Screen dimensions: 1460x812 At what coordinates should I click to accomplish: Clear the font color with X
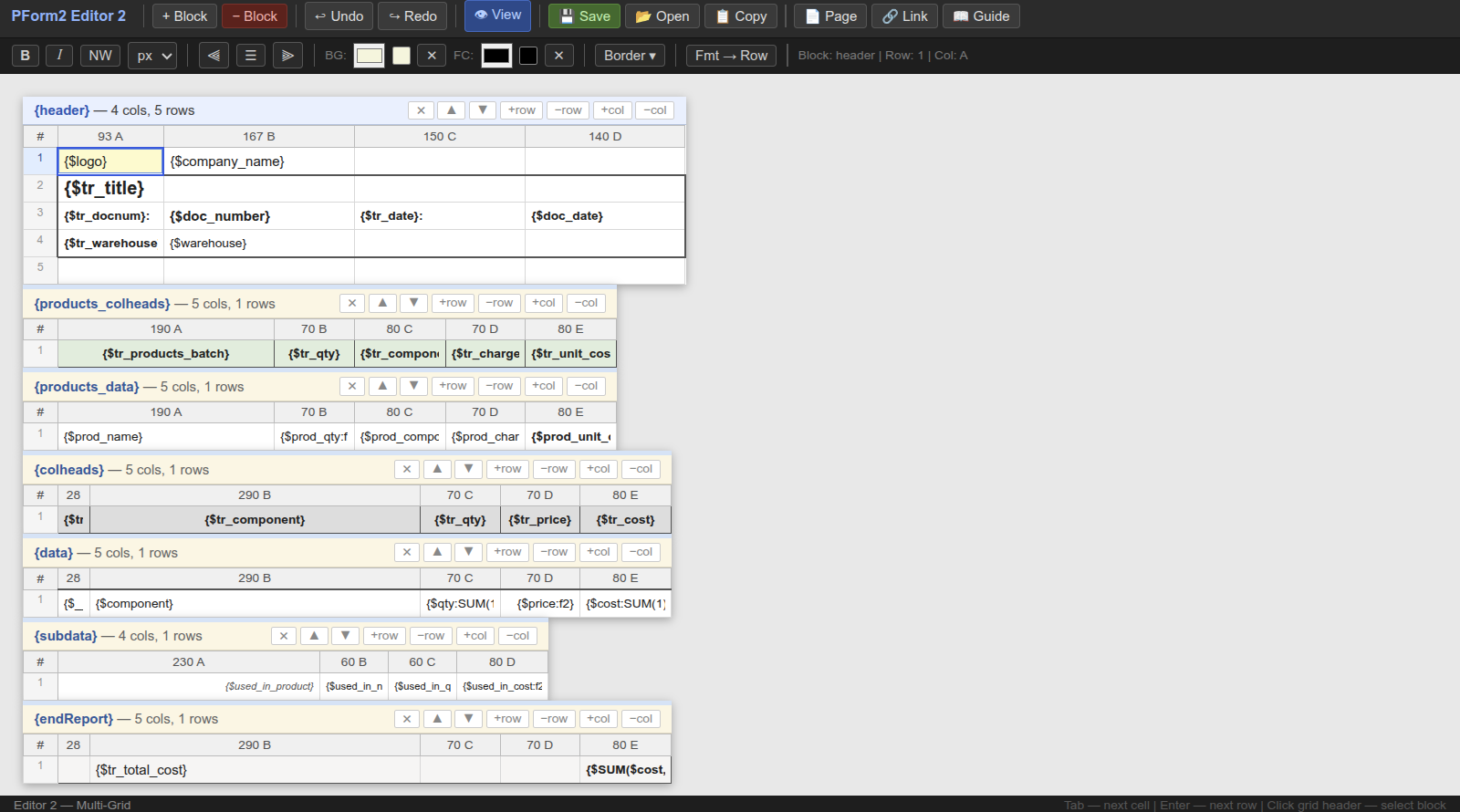(x=558, y=56)
